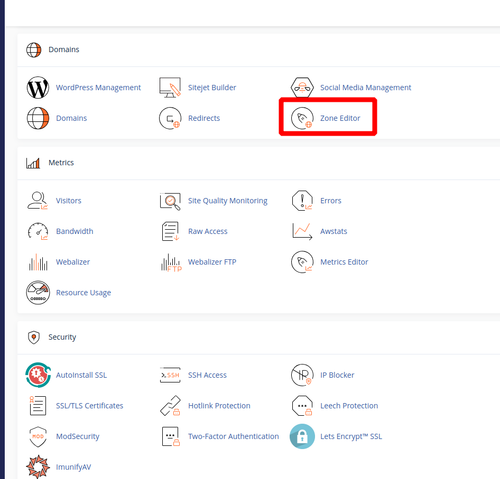Click the Domains globe icon beside the Domains link
500x479 pixels.
pos(38,118)
